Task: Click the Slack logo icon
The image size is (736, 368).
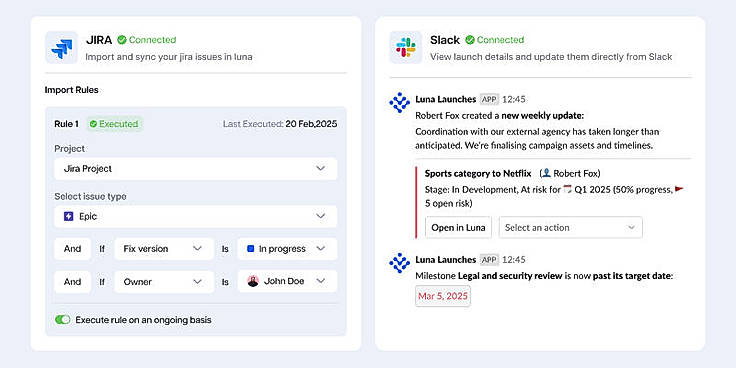Action: (406, 47)
